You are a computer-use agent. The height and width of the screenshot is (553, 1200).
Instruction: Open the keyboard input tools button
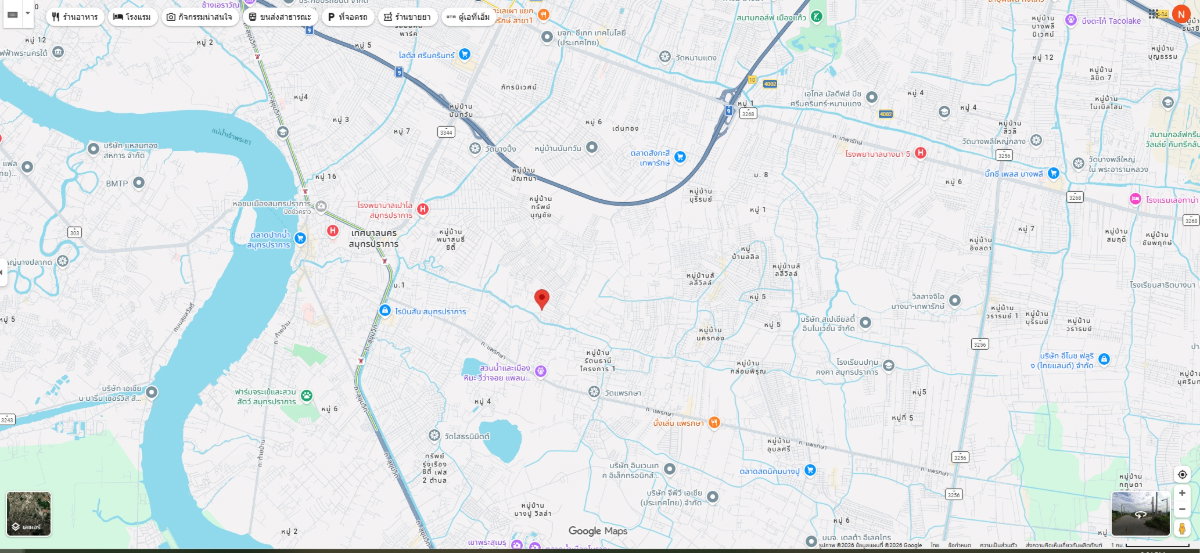pos(14,15)
